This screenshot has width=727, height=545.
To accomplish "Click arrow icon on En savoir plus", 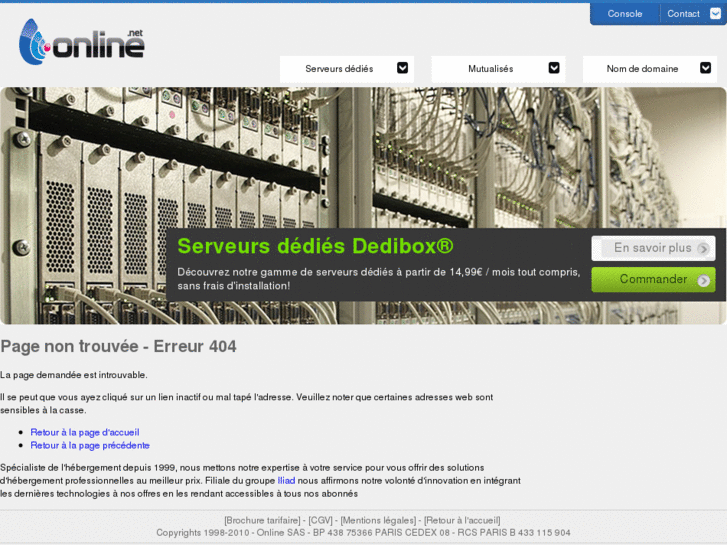I will pos(703,249).
